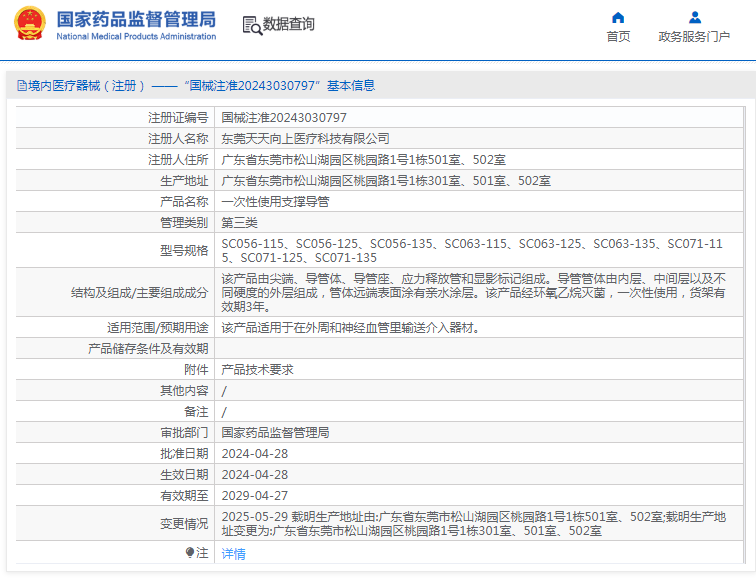
Task: Click the 附件 row label
Action: [x=196, y=370]
